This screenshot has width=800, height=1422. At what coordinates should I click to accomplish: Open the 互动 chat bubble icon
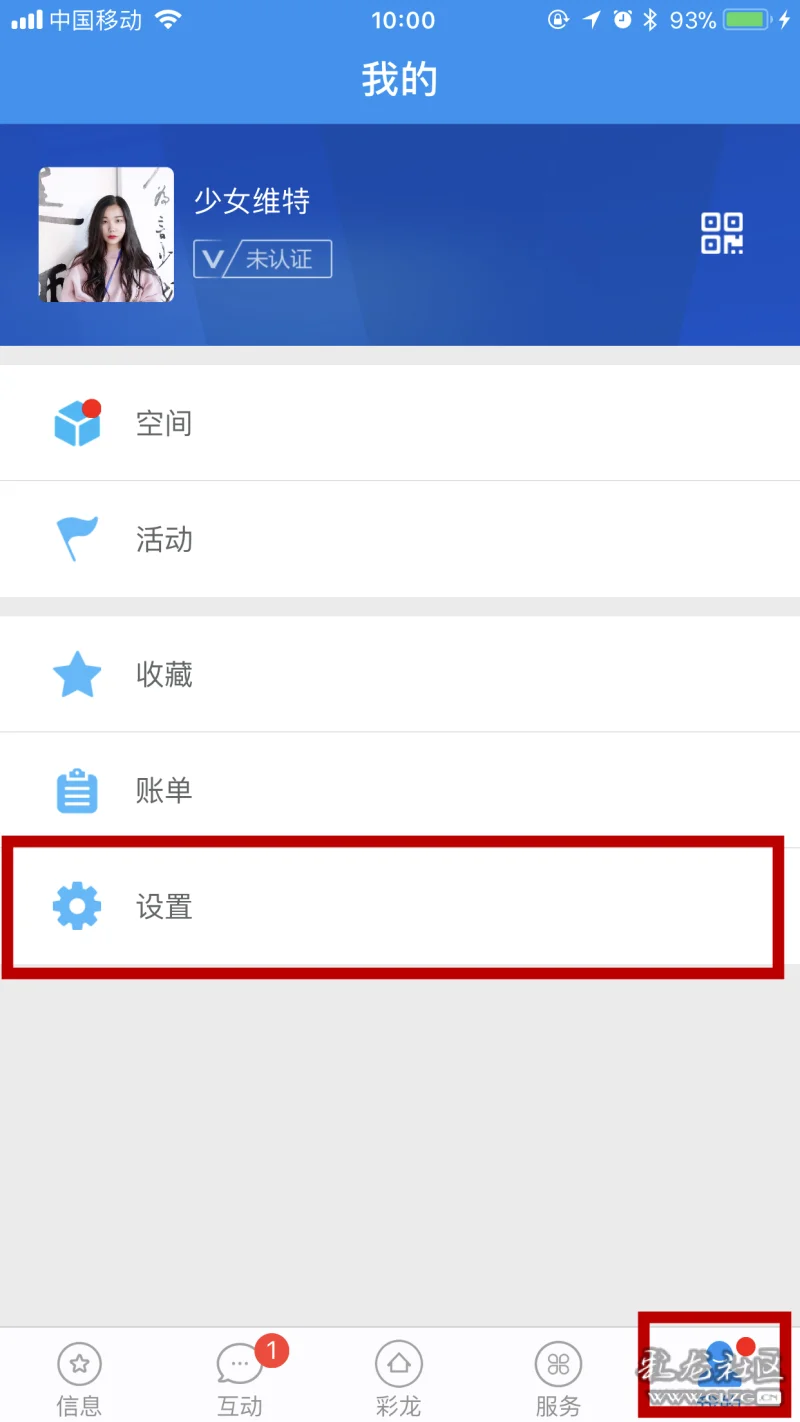pos(238,1365)
